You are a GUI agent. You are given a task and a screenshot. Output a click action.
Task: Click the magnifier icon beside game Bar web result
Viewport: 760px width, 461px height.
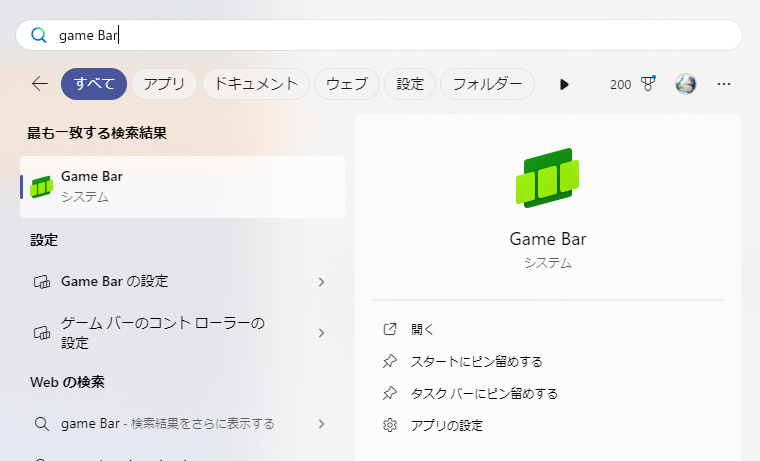point(42,424)
